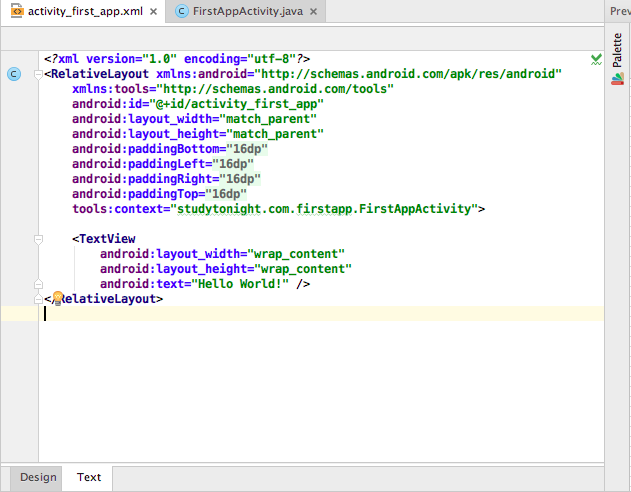Click the xmlns:tools schema URL
The height and width of the screenshot is (492, 631).
point(275,89)
